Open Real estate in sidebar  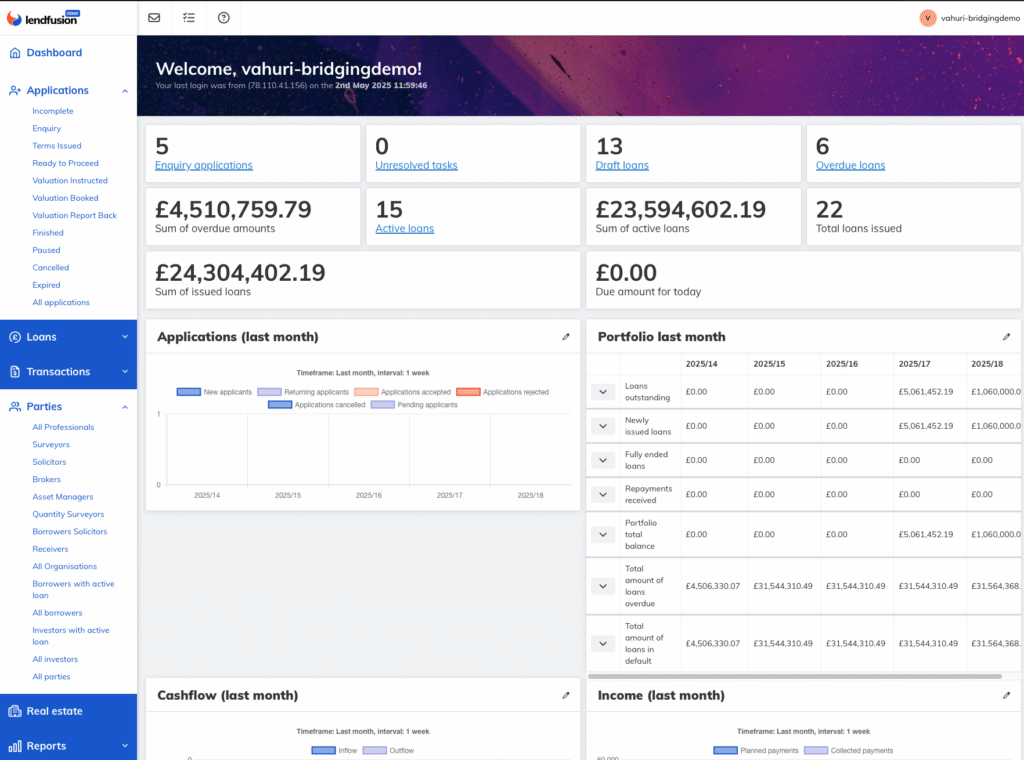54,711
